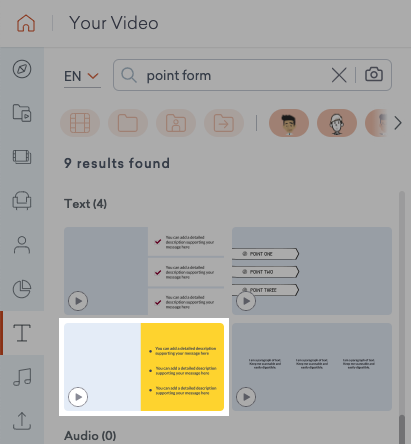
Task: Select the Text tool sidebar tab
Action: 22,333
